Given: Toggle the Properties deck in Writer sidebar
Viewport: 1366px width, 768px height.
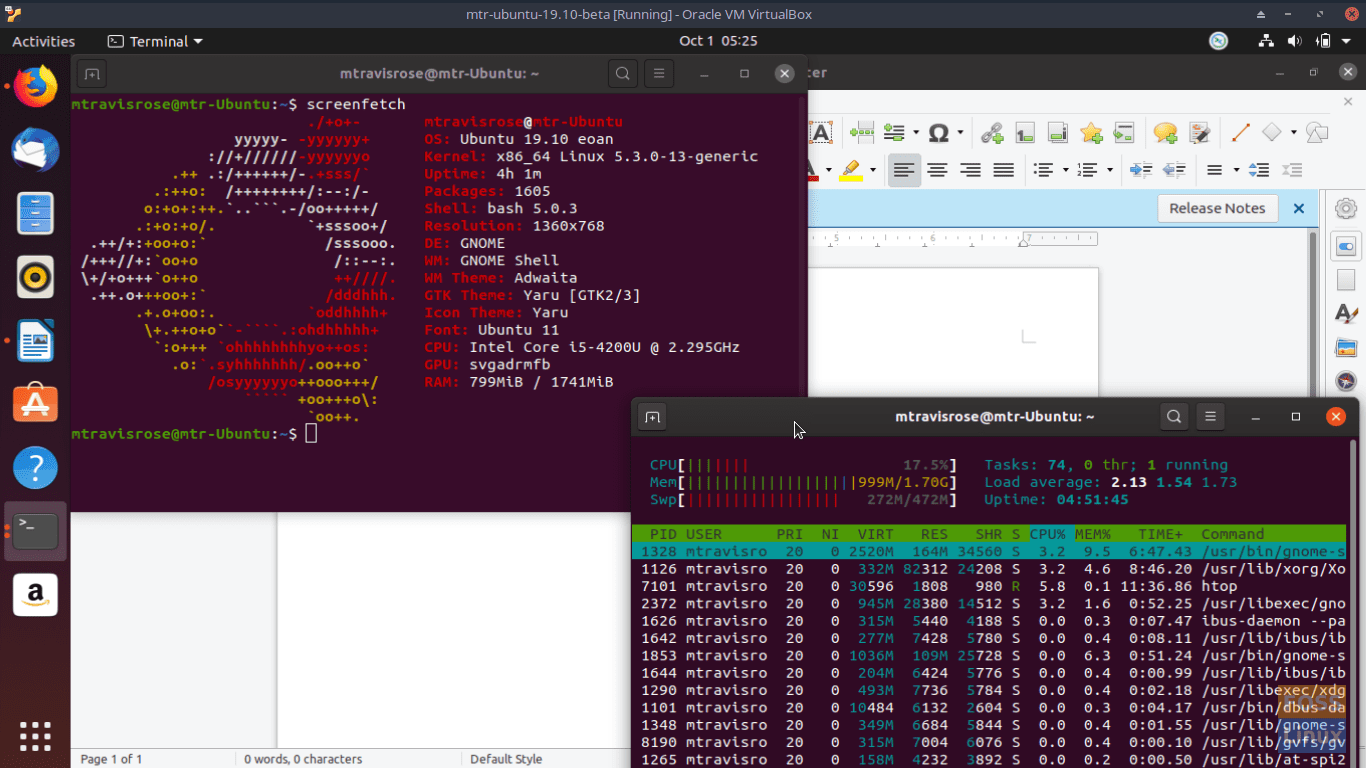Looking at the screenshot, I should pos(1346,245).
